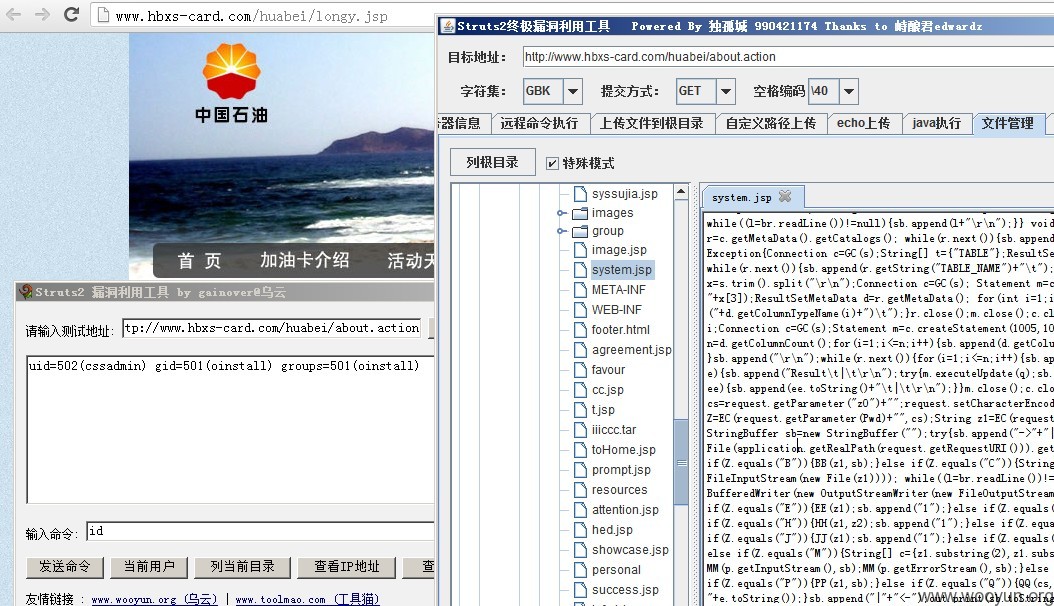Select system.jsp in file tree
Image resolution: width=1054 pixels, height=606 pixels.
(x=621, y=269)
